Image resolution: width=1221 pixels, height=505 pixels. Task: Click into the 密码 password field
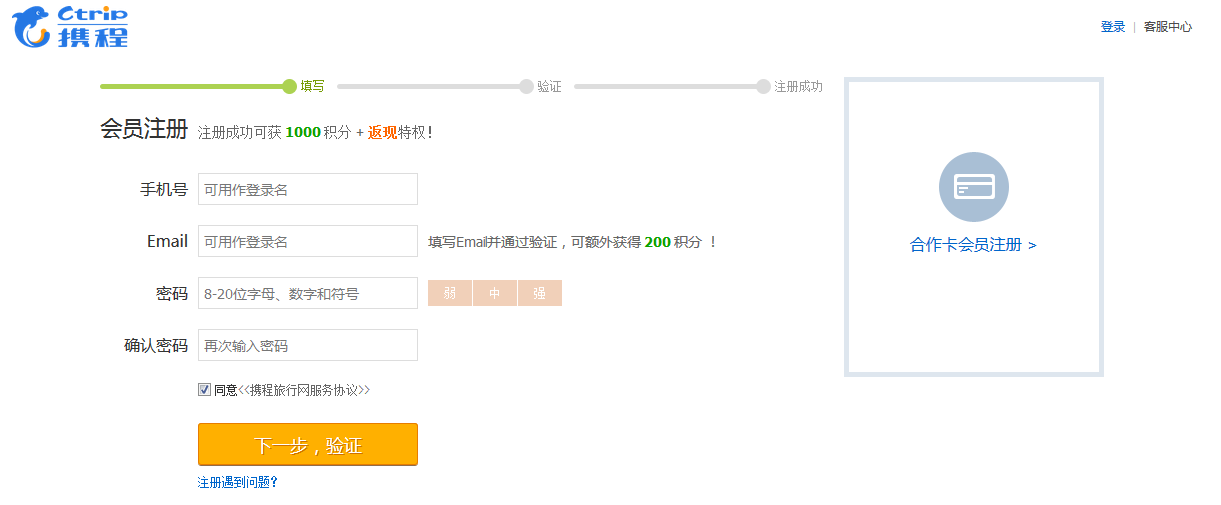pos(307,293)
